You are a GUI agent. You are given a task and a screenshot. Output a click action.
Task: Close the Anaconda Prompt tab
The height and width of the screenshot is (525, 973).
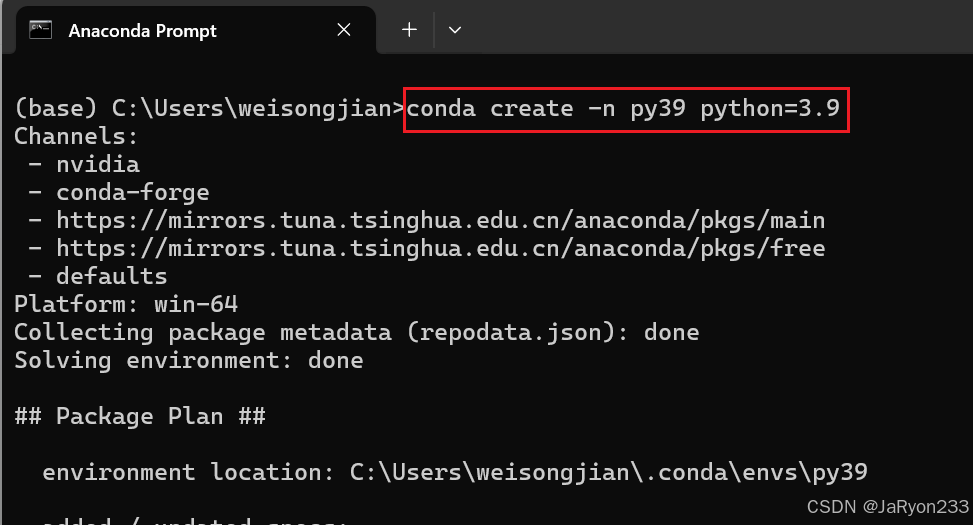point(344,30)
